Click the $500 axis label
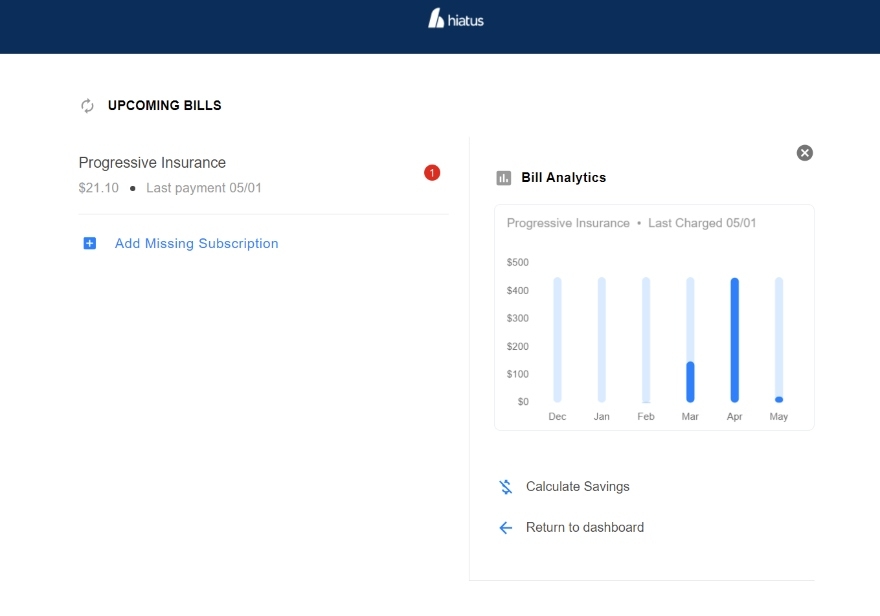 (x=517, y=262)
